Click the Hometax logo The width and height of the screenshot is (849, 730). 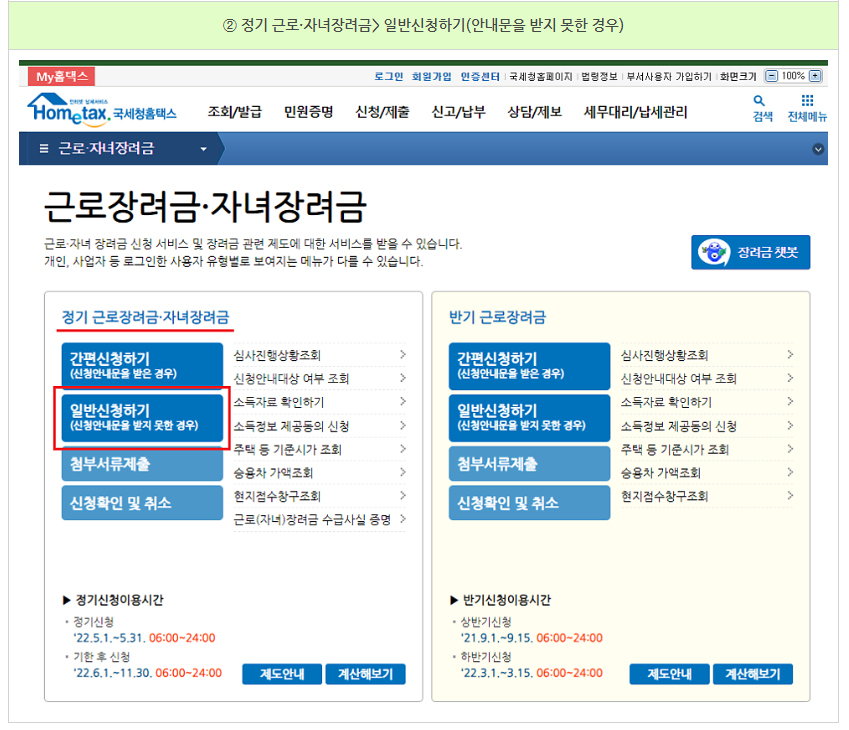click(102, 109)
